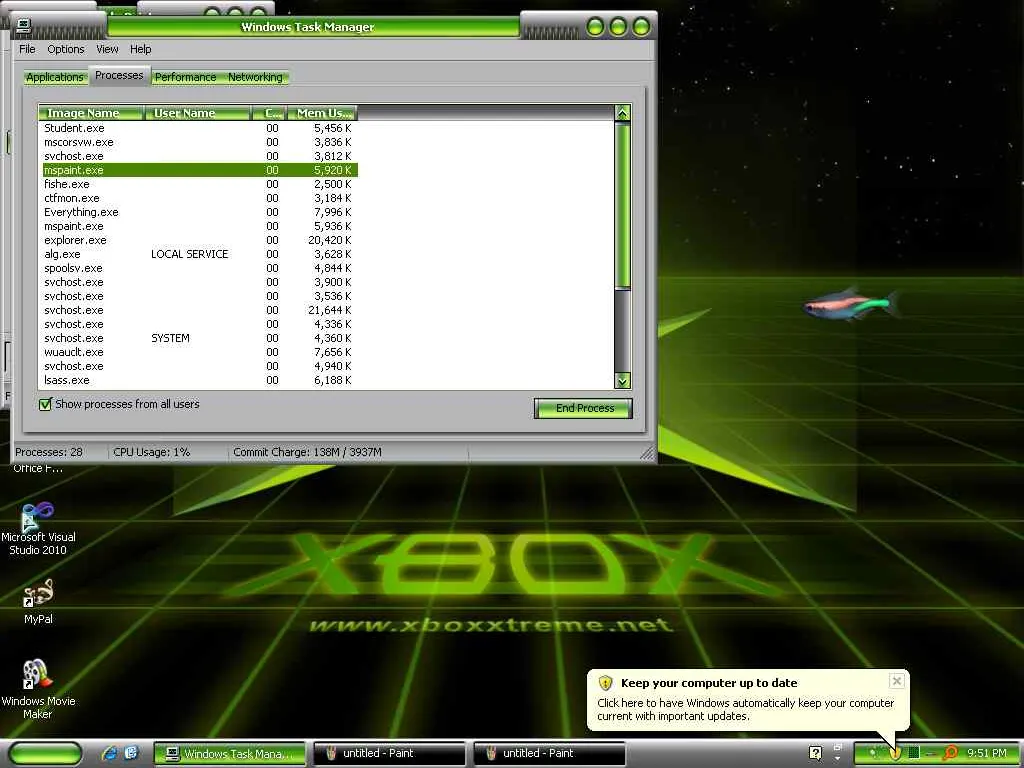This screenshot has height=768, width=1024.
Task: Switch to the Networking tab
Action: pyautogui.click(x=255, y=77)
